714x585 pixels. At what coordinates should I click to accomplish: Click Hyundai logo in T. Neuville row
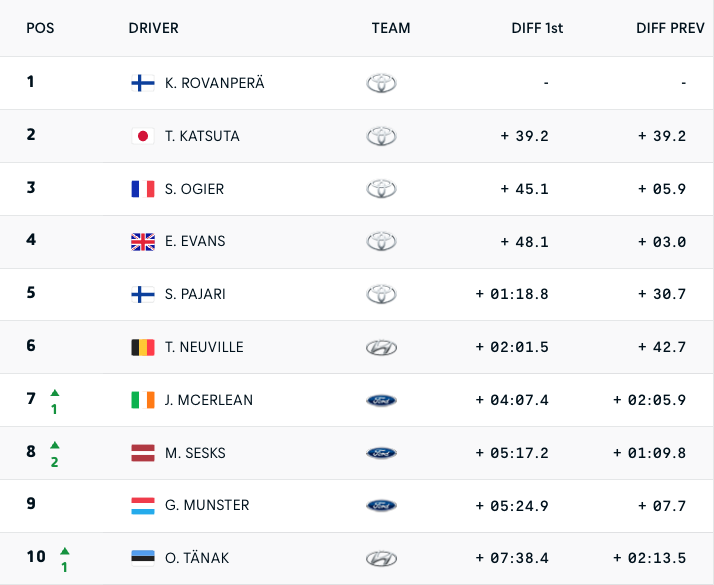(381, 347)
